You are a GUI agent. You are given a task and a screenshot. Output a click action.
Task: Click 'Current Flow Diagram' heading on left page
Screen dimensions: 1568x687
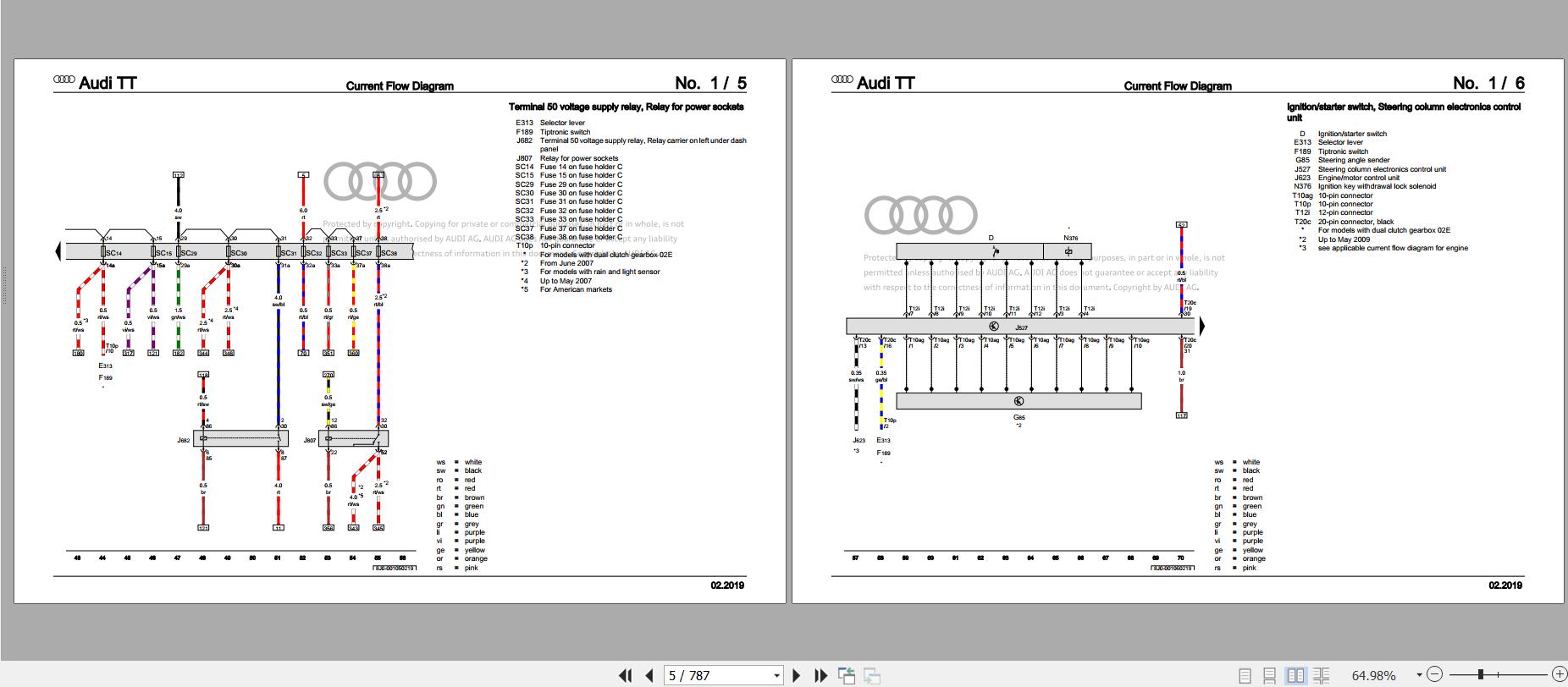[400, 86]
